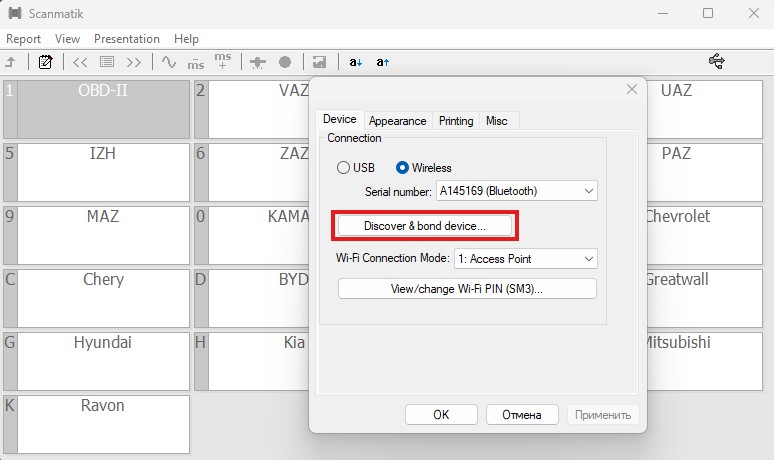The width and height of the screenshot is (774, 460).
Task: Click the sine wave graph icon
Action: pos(168,62)
